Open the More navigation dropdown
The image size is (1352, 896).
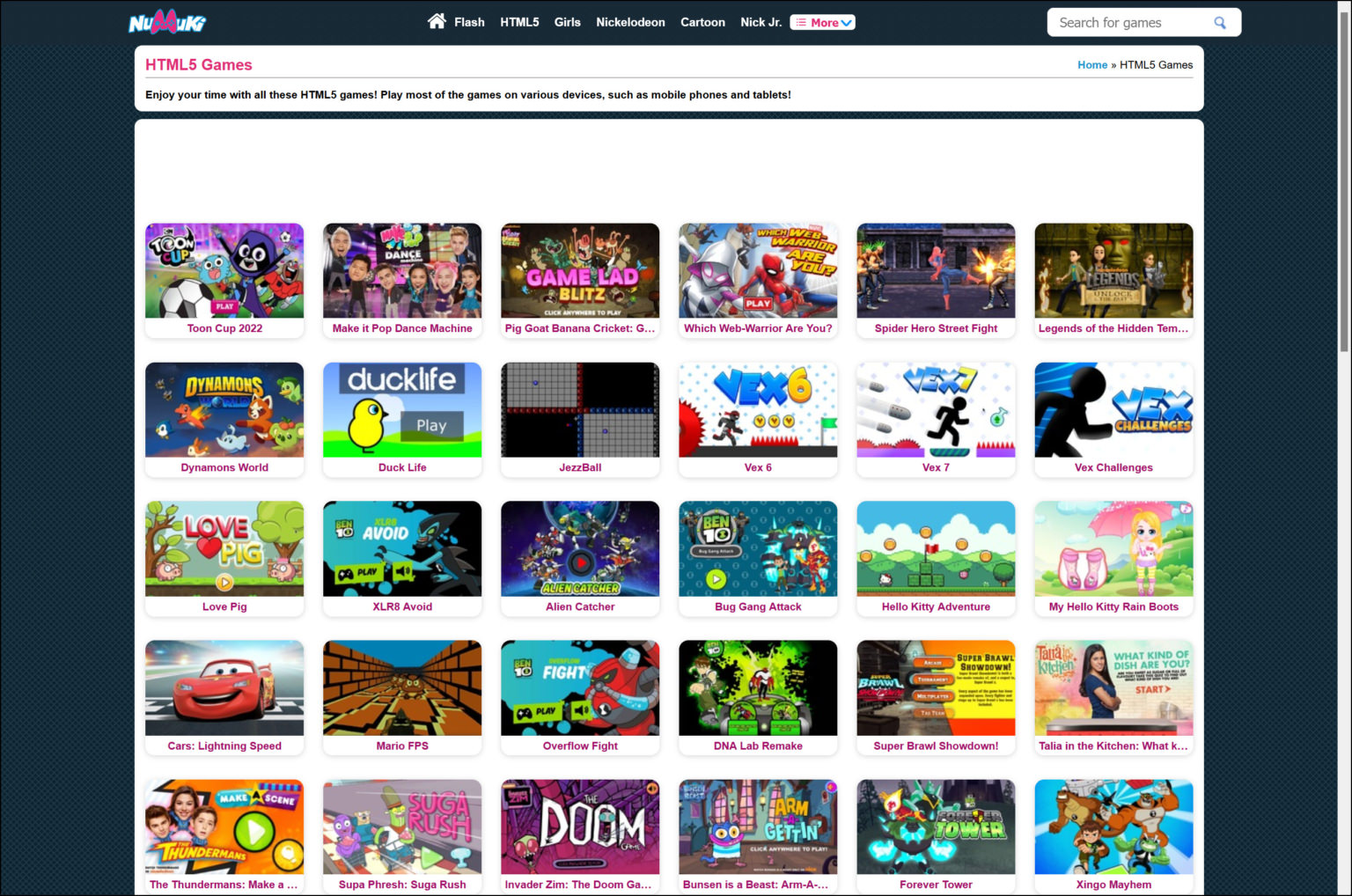(x=822, y=22)
